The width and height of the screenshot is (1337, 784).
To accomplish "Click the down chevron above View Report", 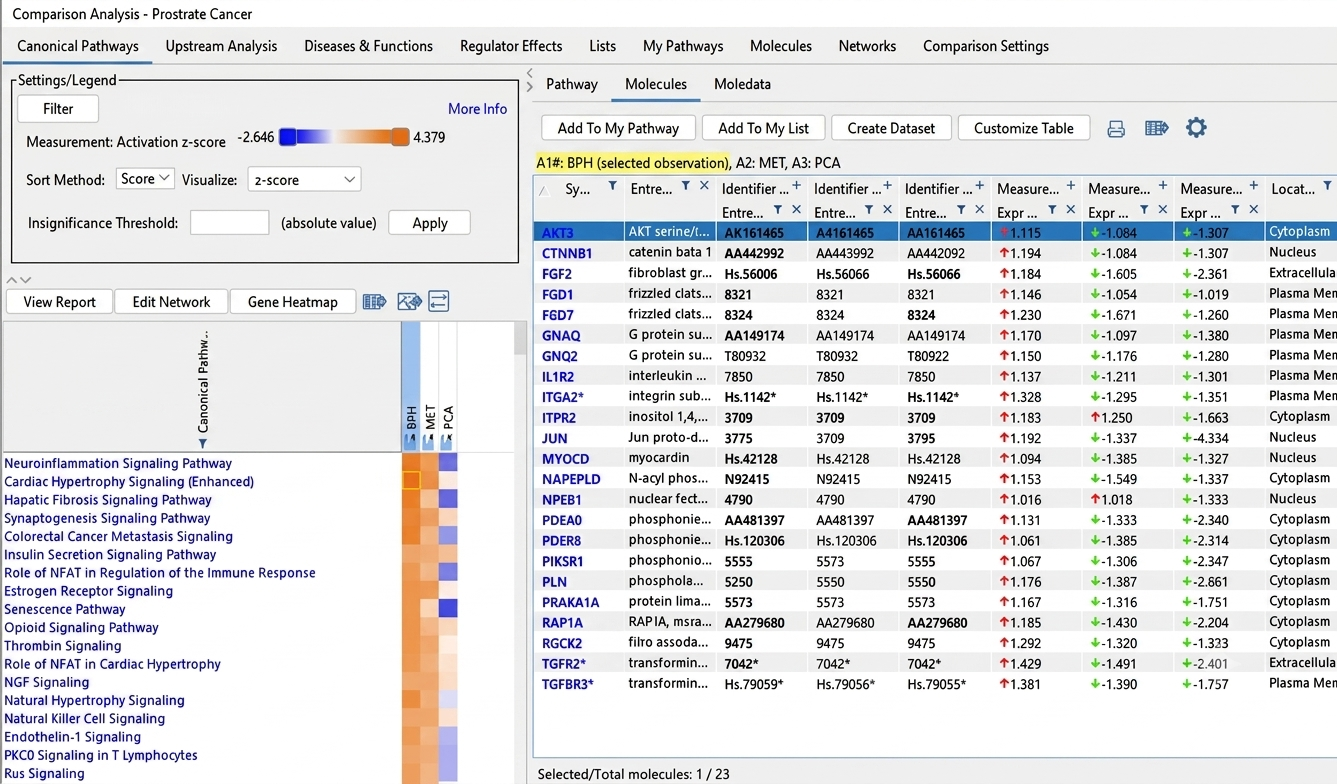I will pos(26,280).
